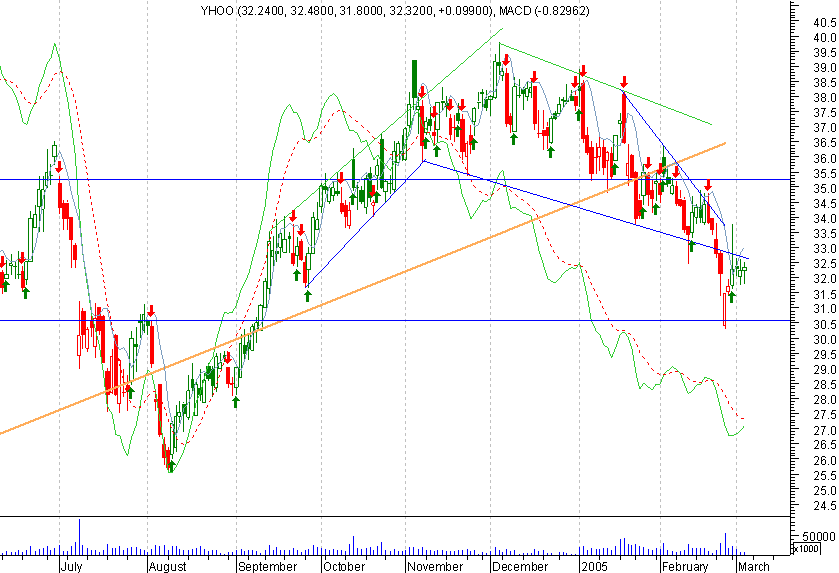Click the 37.0 price label on the scale

pos(825,128)
